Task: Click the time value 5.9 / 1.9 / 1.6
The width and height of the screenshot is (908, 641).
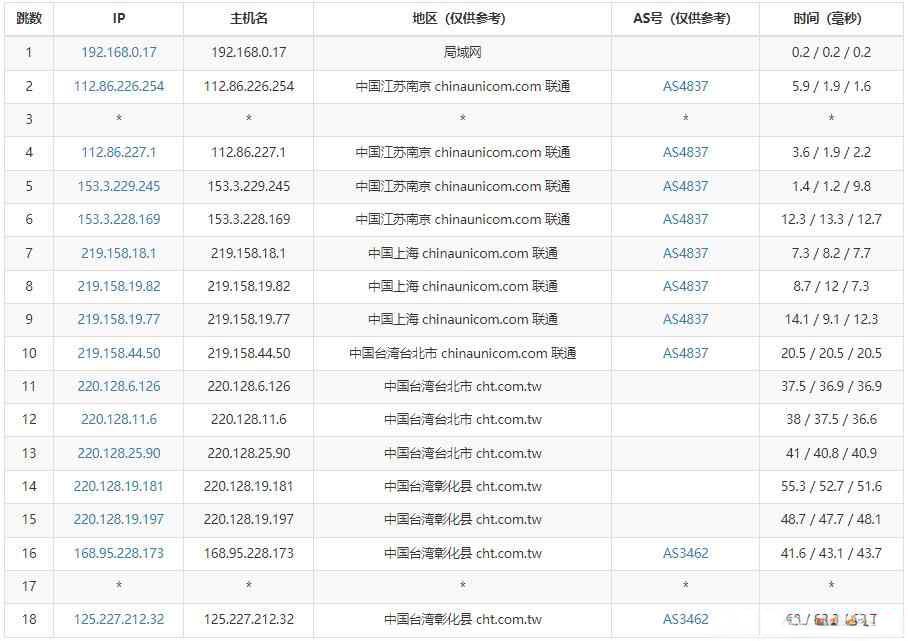Action: click(832, 86)
